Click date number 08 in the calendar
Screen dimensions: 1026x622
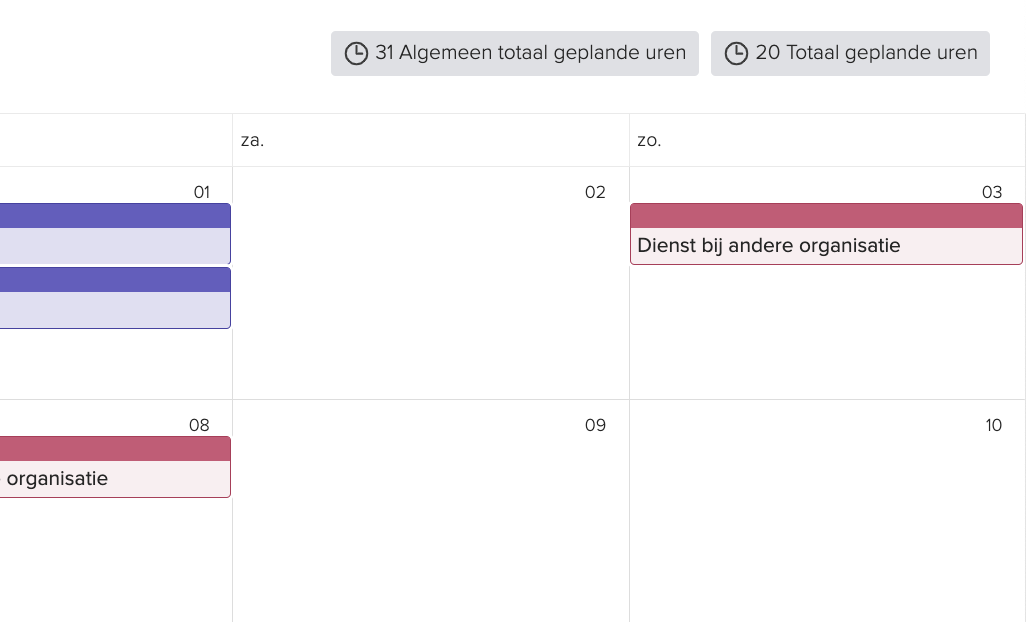coord(199,425)
